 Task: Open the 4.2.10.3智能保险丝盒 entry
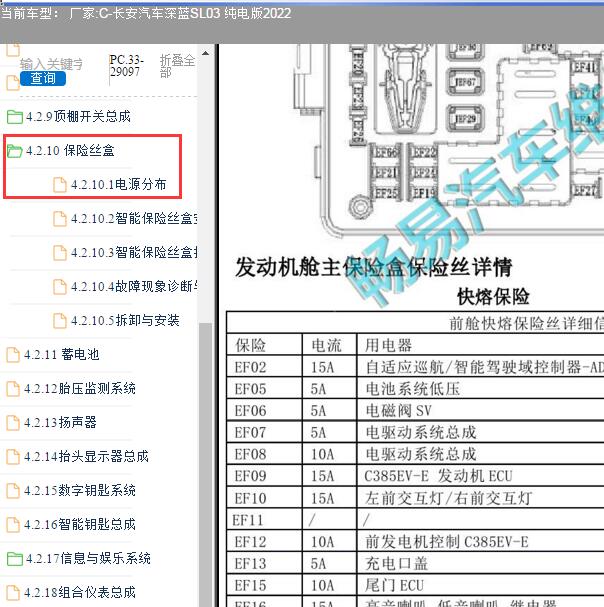click(x=134, y=252)
